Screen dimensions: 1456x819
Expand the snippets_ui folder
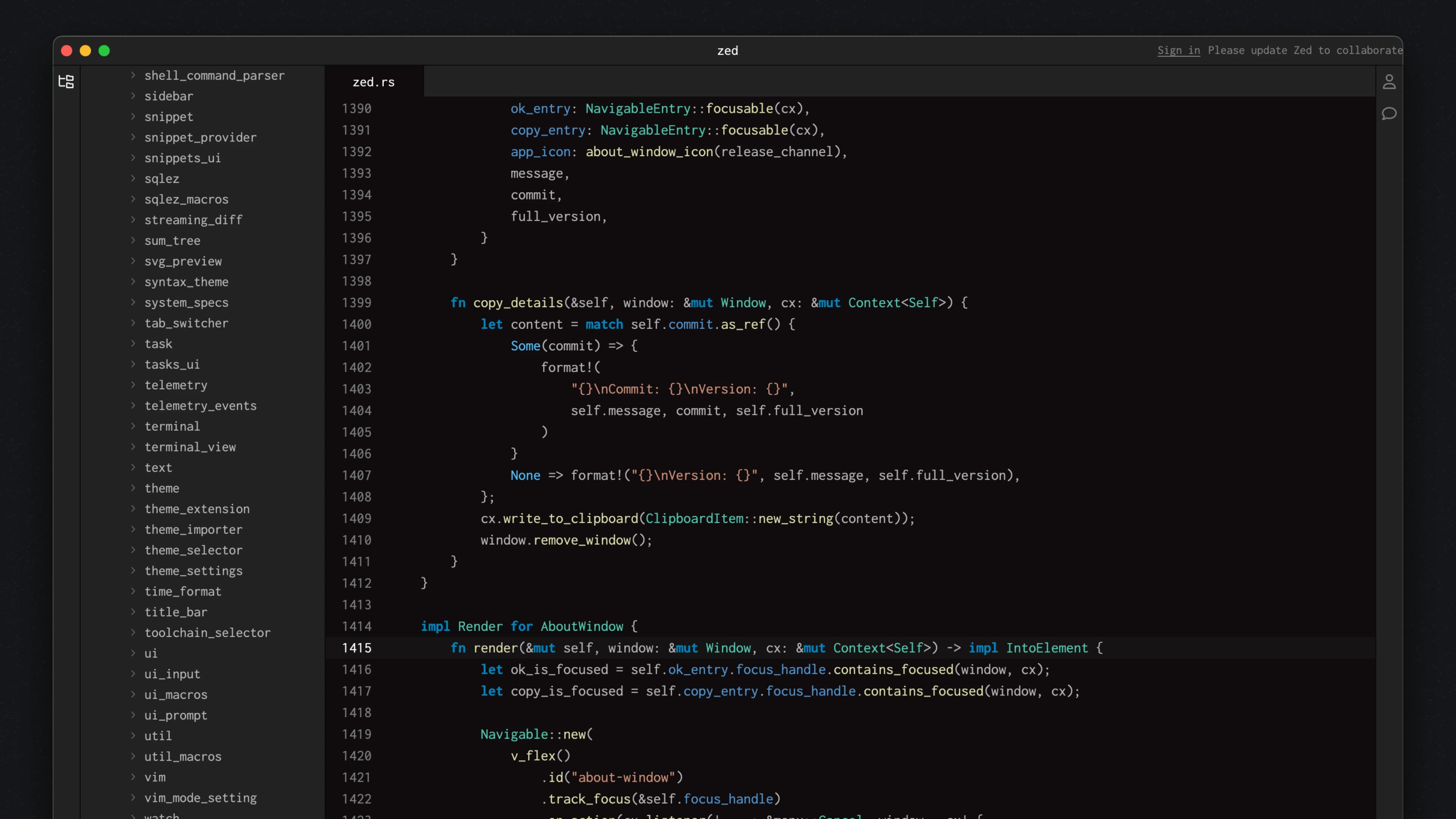click(x=182, y=158)
